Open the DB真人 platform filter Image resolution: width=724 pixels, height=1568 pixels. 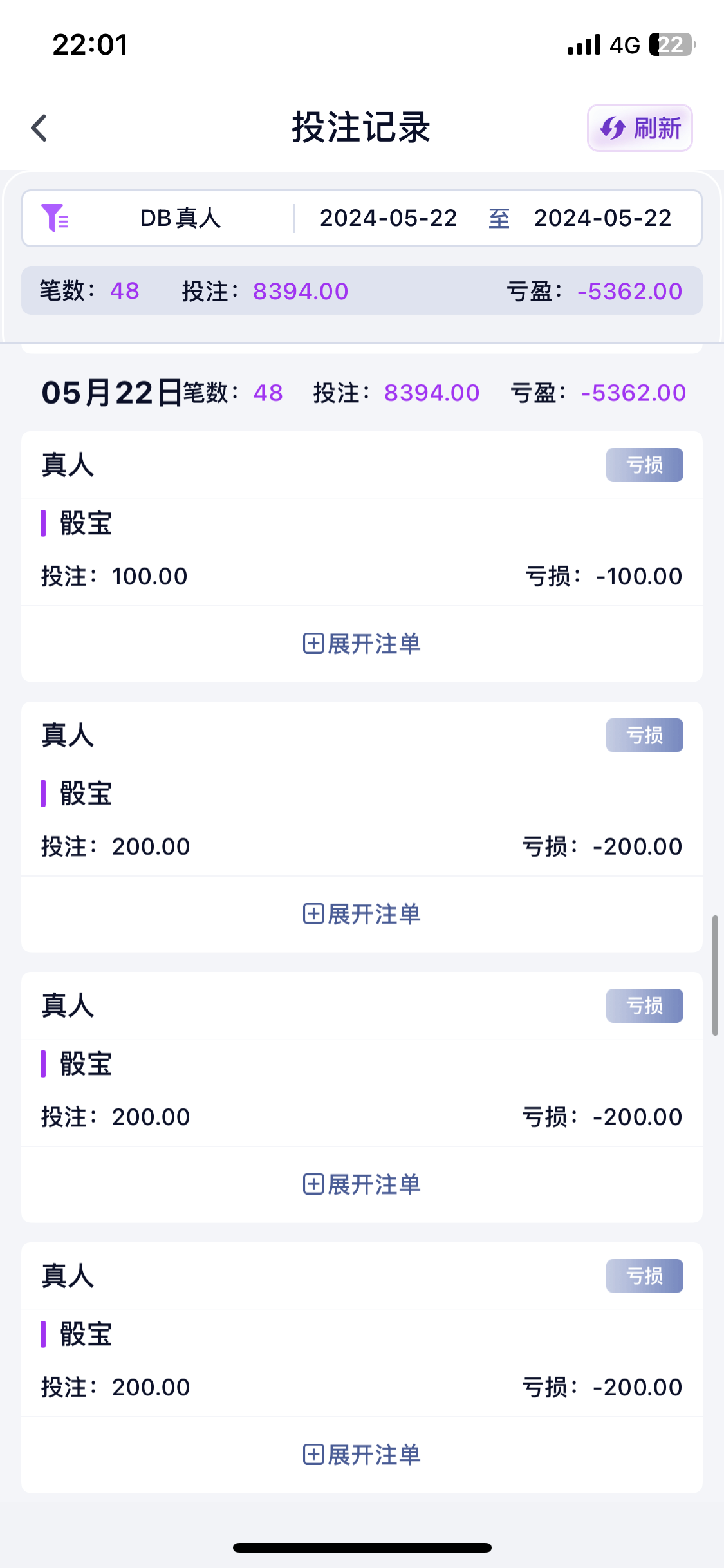click(x=180, y=218)
